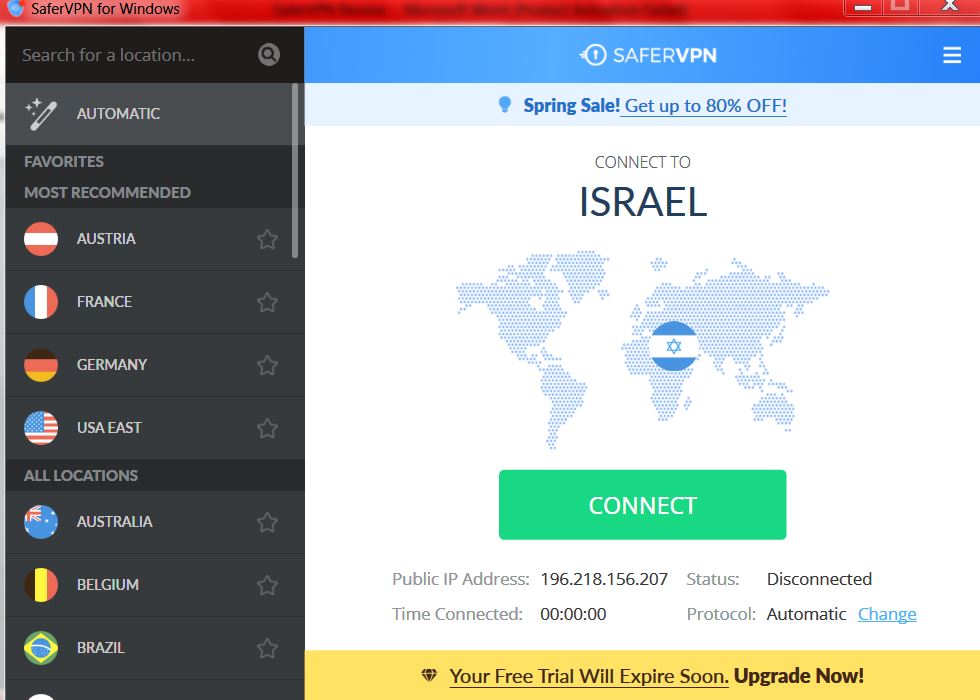980x700 pixels.
Task: Click the France flag icon
Action: [x=41, y=302]
